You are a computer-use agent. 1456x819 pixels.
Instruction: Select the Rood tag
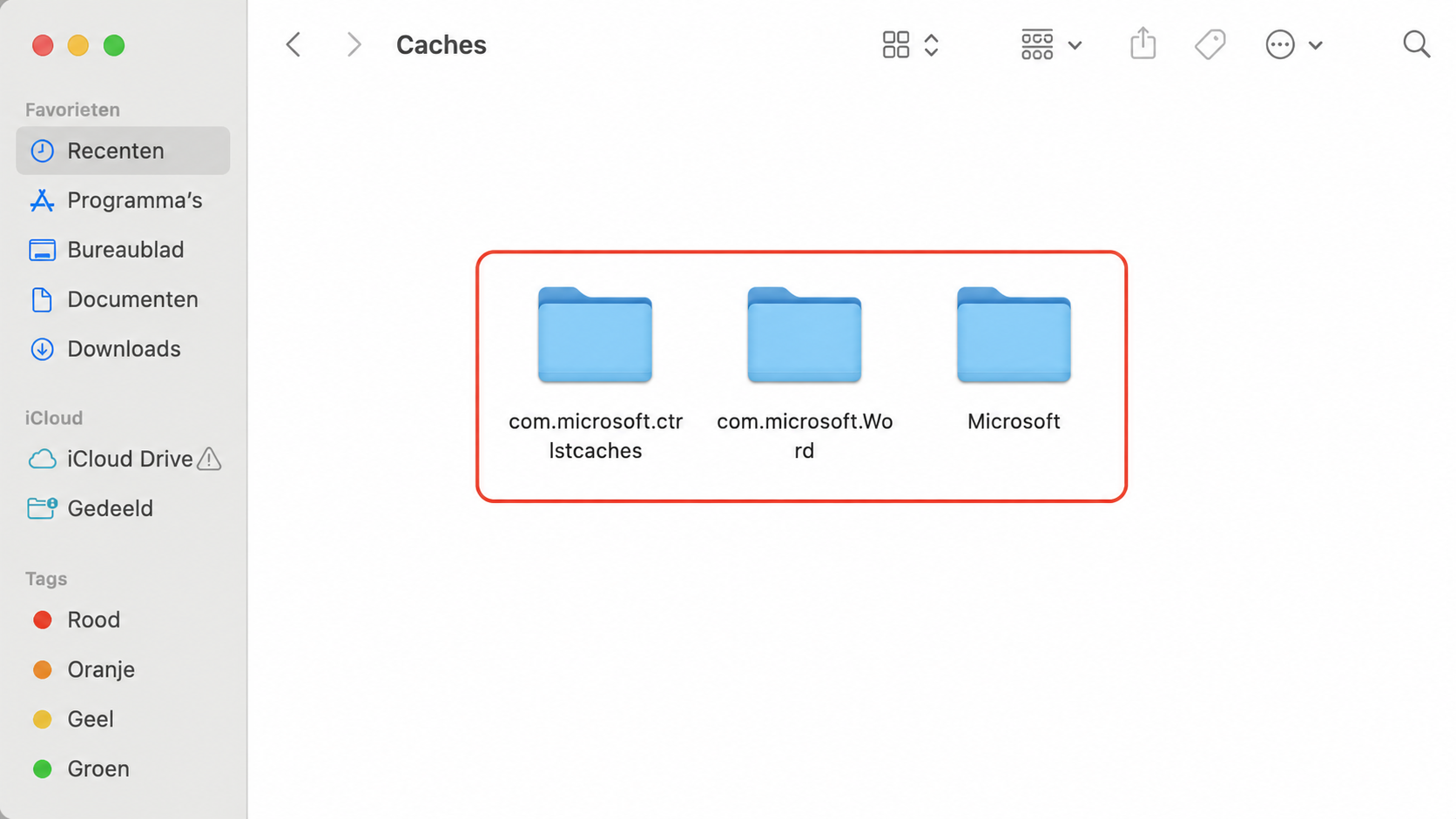pos(123,620)
